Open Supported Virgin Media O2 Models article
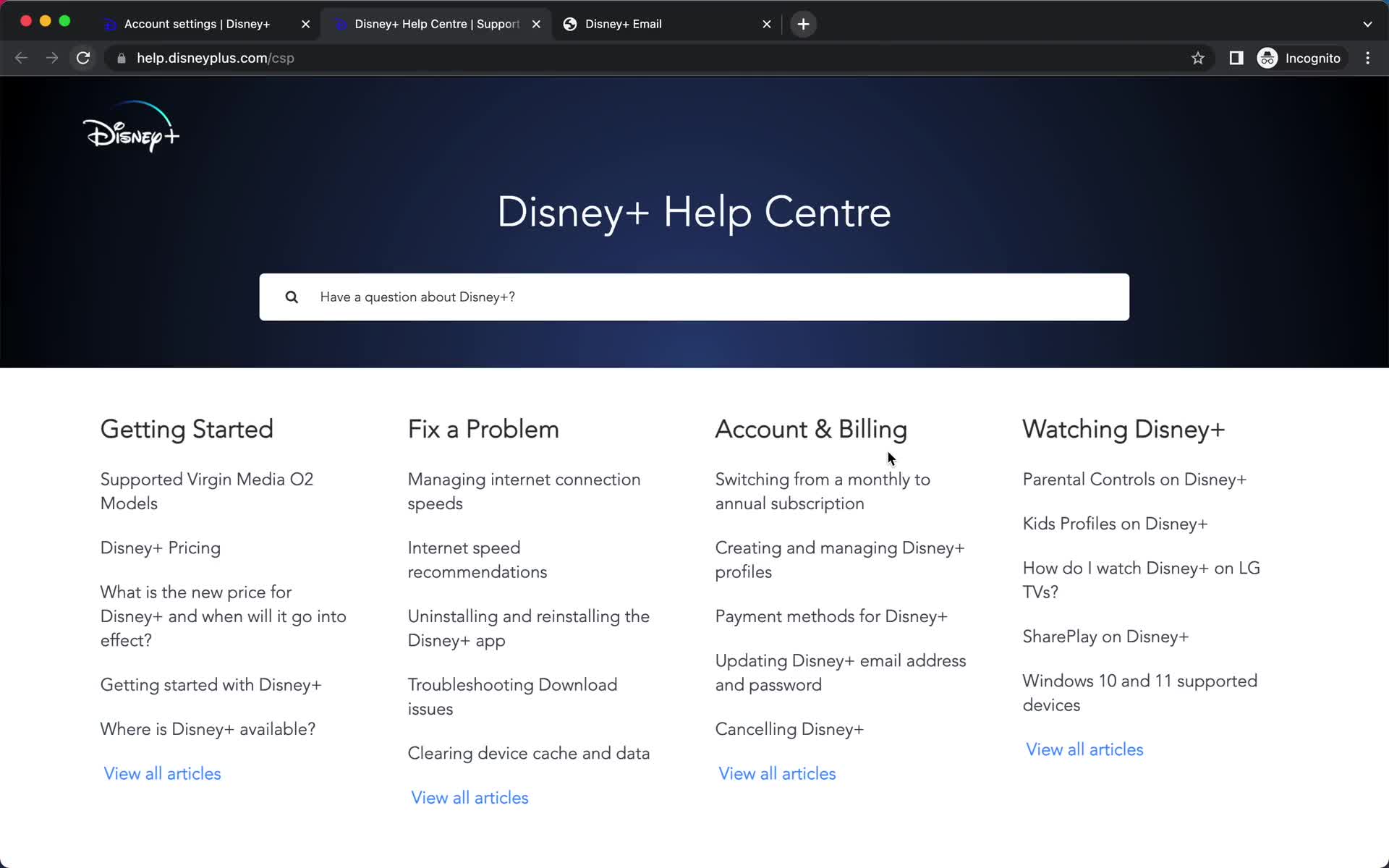 click(207, 491)
